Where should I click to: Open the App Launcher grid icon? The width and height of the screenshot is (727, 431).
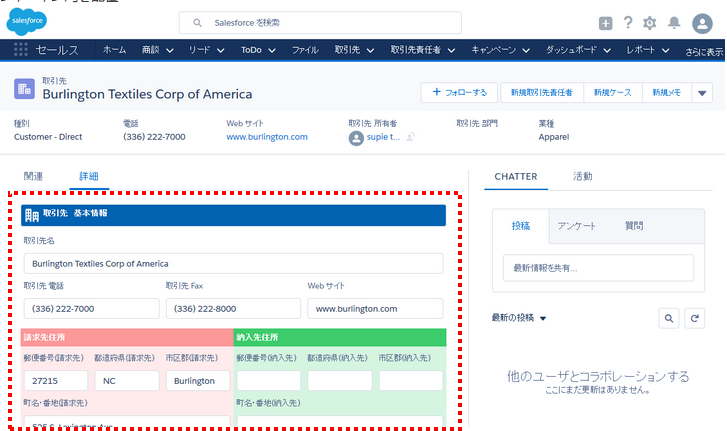click(21, 49)
